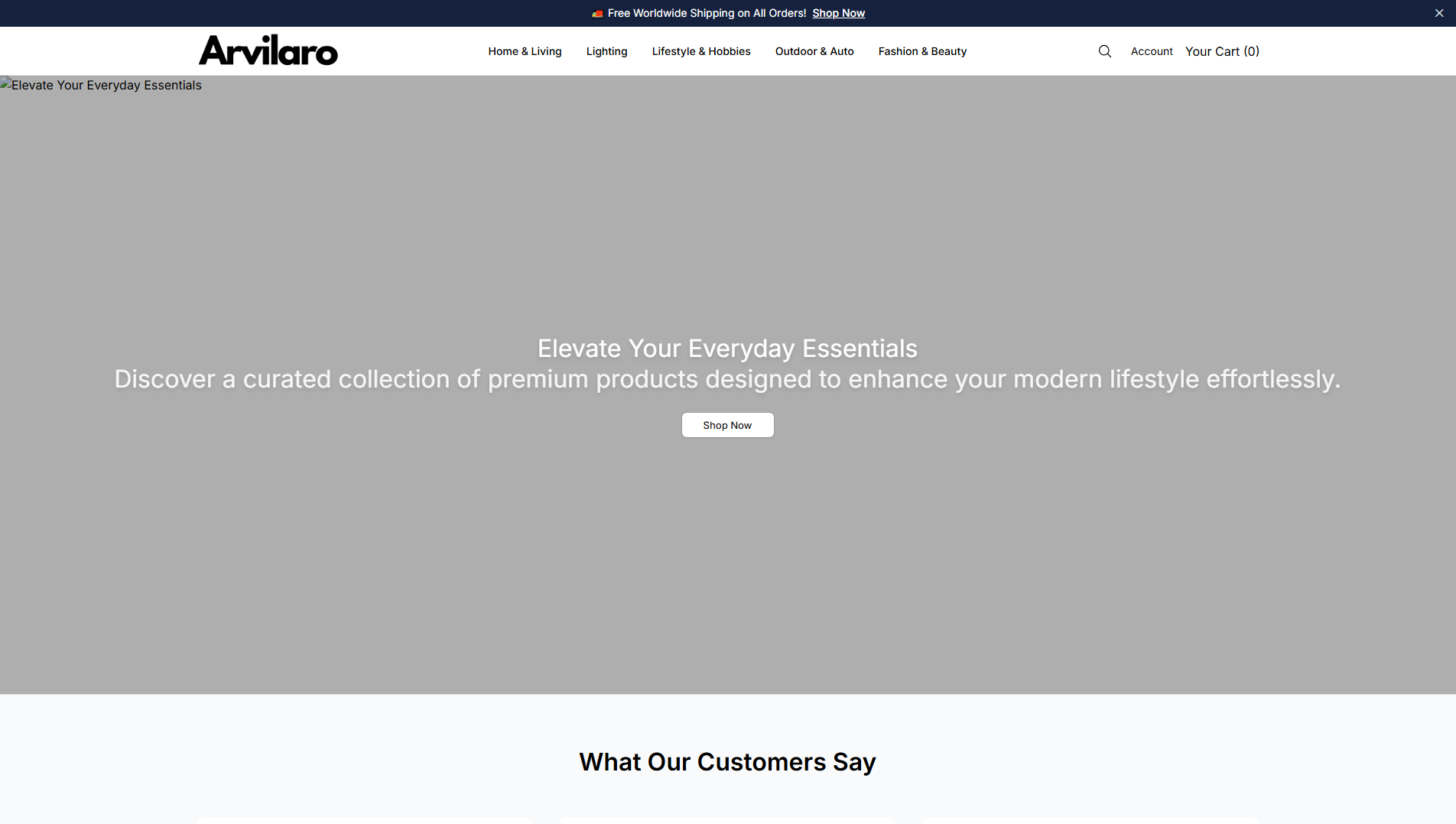Open the search magnifier icon
The width and height of the screenshot is (1456, 824).
[x=1104, y=51]
